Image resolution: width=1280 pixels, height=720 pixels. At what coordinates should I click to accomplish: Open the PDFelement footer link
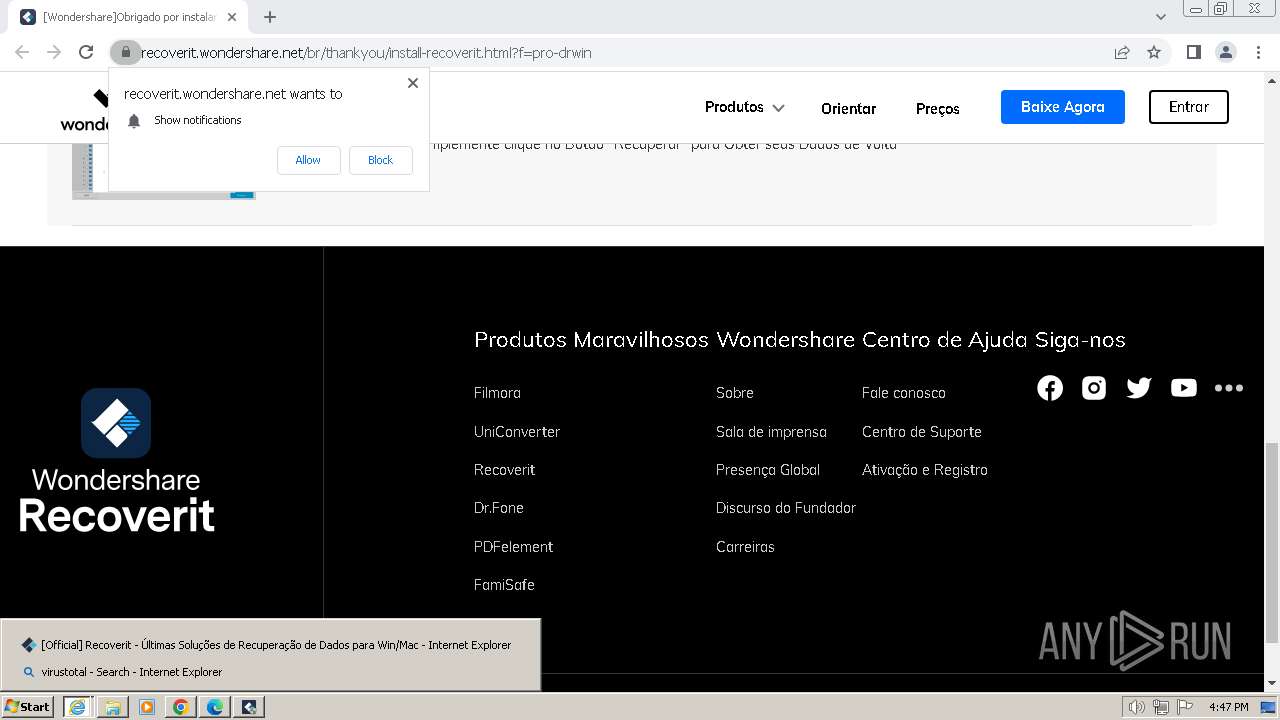513,547
